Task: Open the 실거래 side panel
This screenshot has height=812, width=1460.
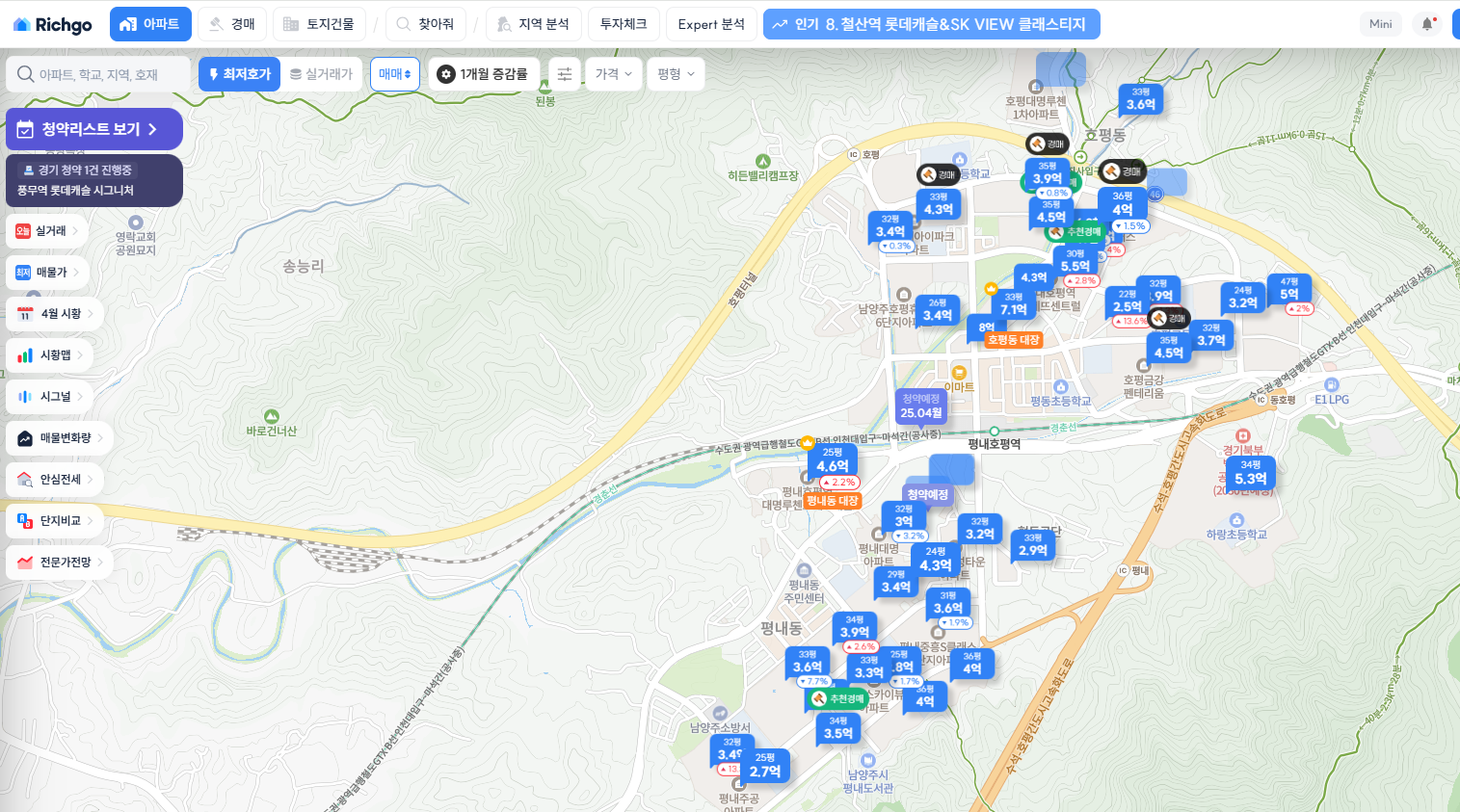Action: coord(47,231)
